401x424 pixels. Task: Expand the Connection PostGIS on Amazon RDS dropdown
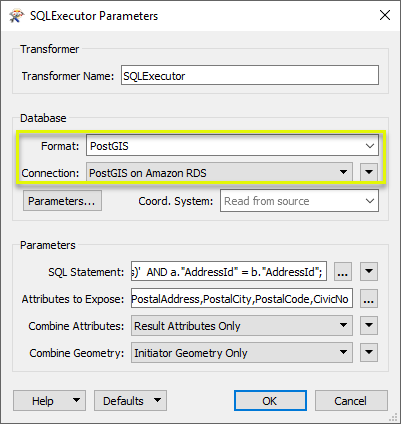(219, 172)
